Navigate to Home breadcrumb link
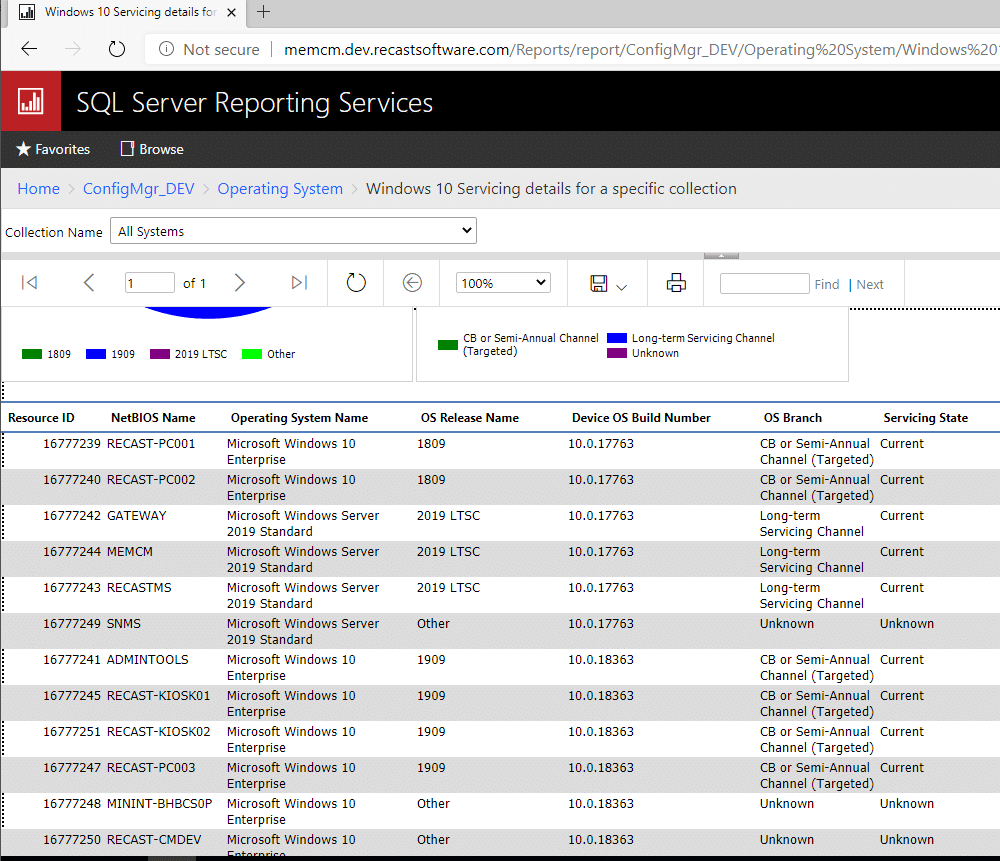This screenshot has width=1000, height=861. coord(38,189)
